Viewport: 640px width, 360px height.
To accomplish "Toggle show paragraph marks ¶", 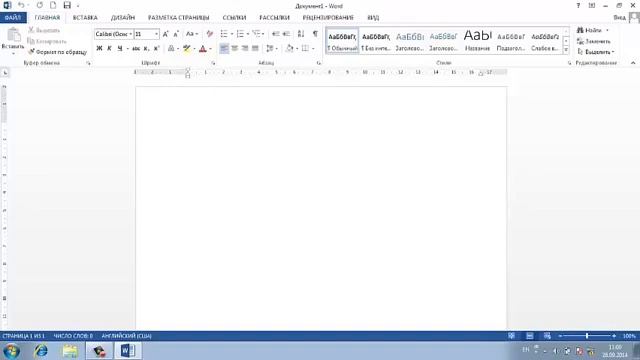I will 315,34.
